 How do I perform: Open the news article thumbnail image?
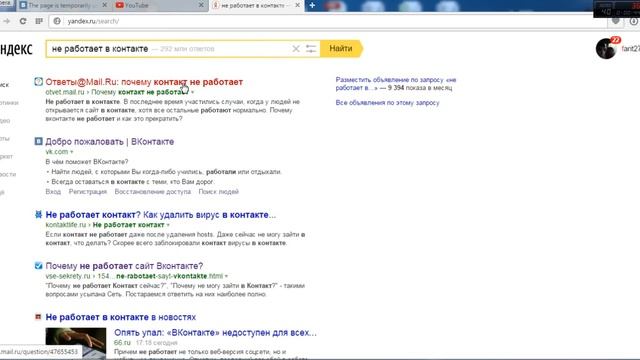click(x=76, y=343)
